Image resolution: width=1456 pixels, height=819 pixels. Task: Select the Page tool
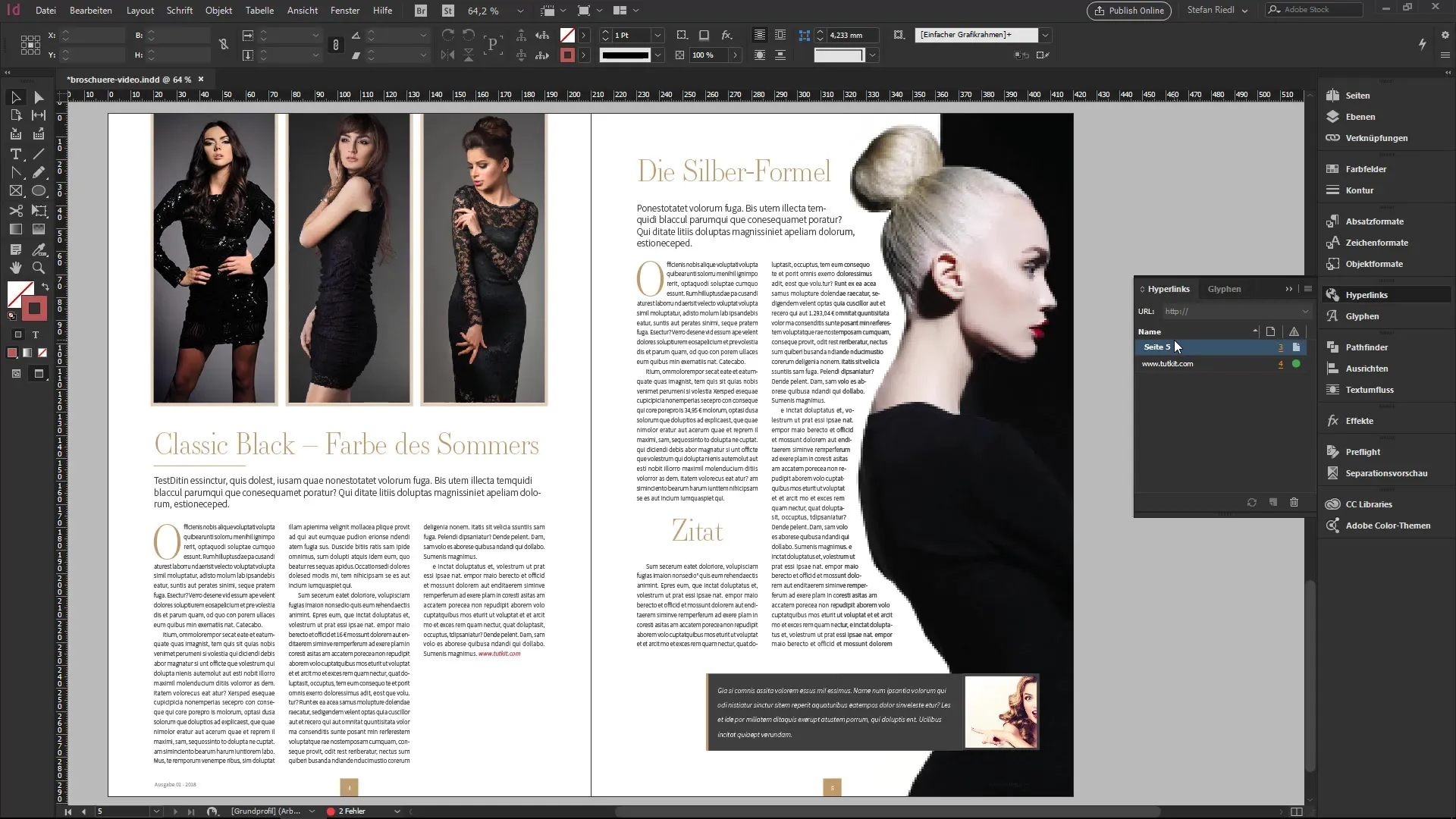coord(15,115)
